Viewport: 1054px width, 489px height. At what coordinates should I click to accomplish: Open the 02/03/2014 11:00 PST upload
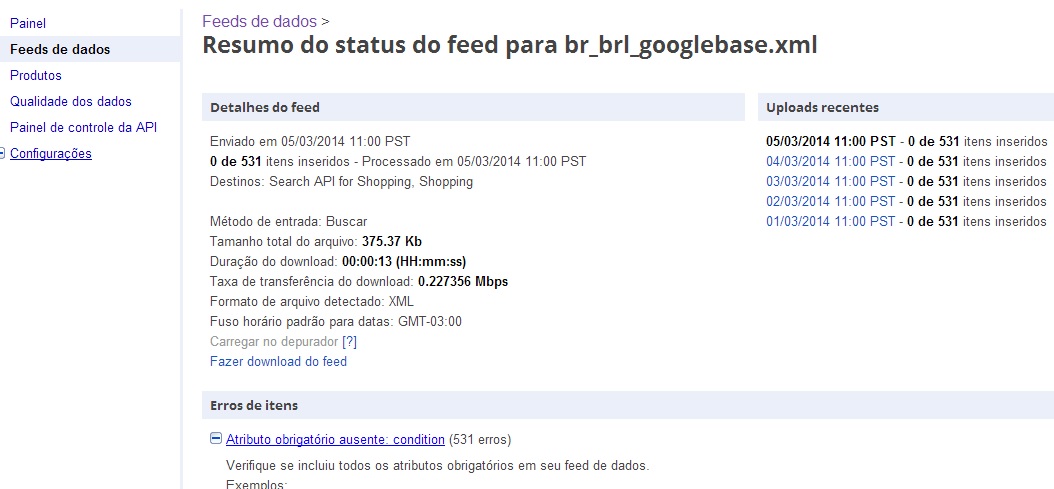[830, 201]
